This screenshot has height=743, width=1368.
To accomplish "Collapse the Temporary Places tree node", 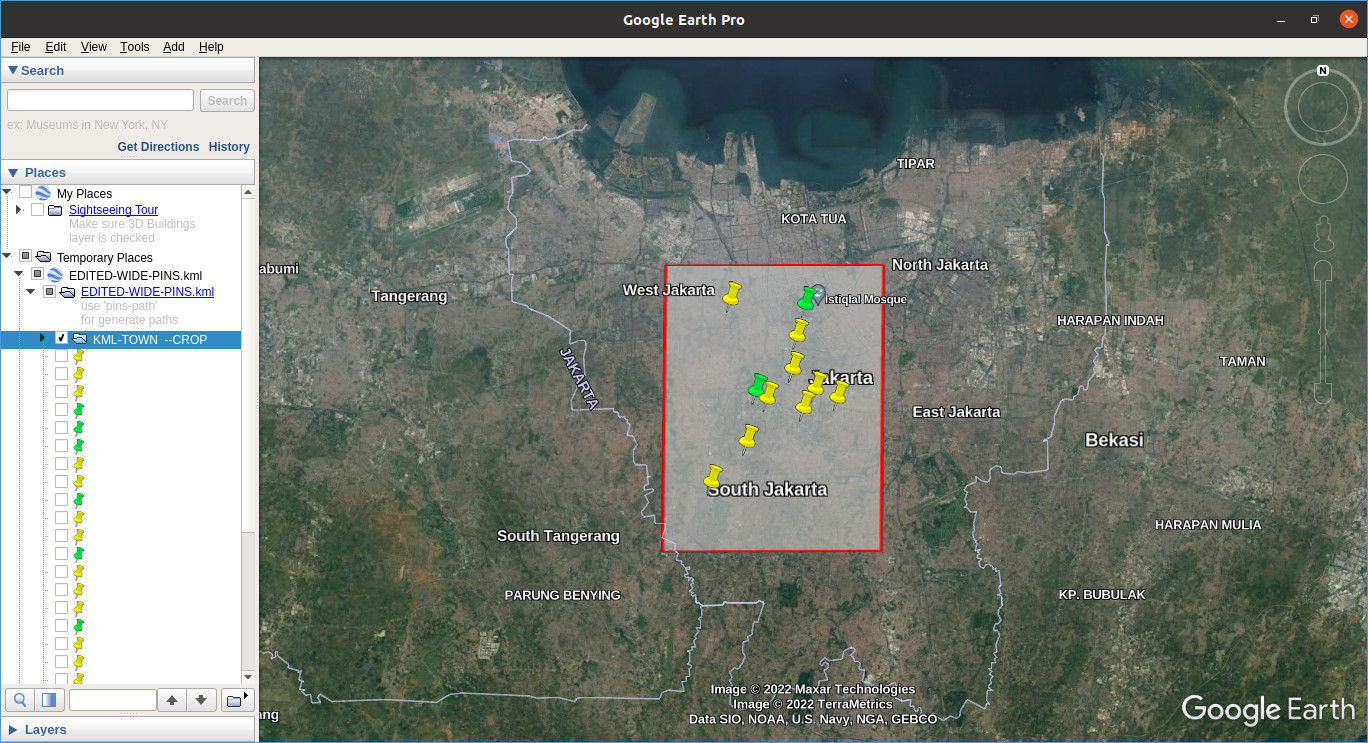I will (x=7, y=257).
